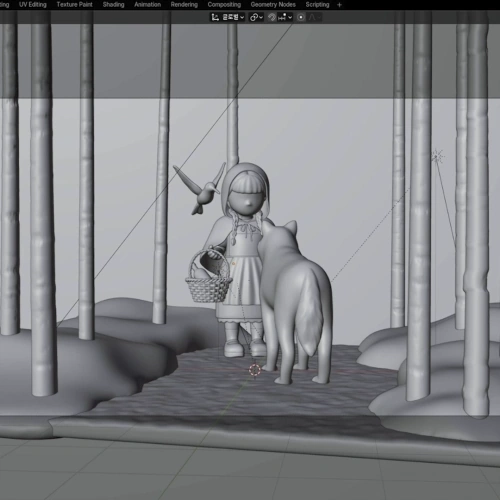Viewport: 500px width, 500px height.
Task: Toggle the snap magnet icon
Action: 272,17
